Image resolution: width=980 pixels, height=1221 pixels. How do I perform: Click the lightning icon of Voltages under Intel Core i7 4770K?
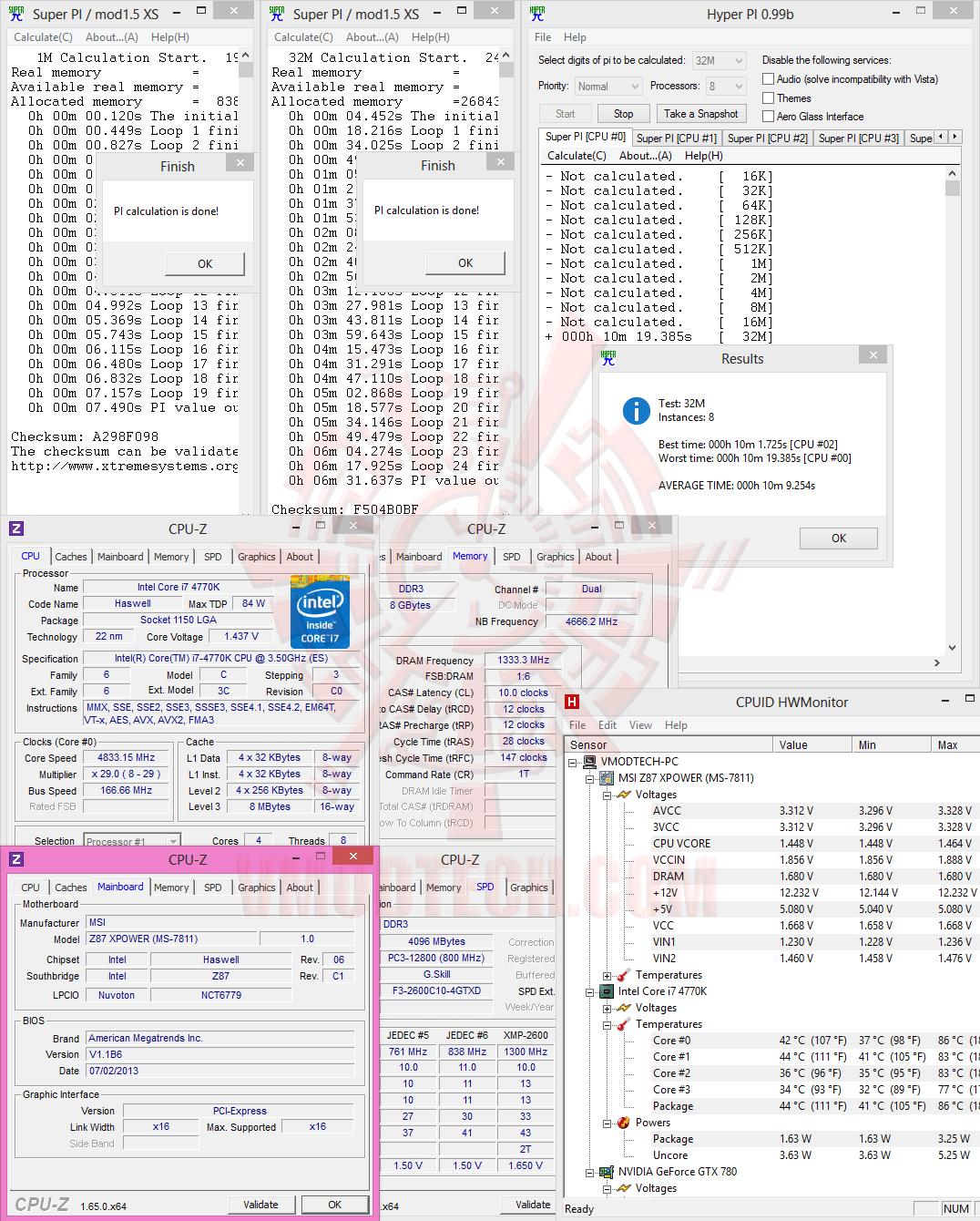624,1008
